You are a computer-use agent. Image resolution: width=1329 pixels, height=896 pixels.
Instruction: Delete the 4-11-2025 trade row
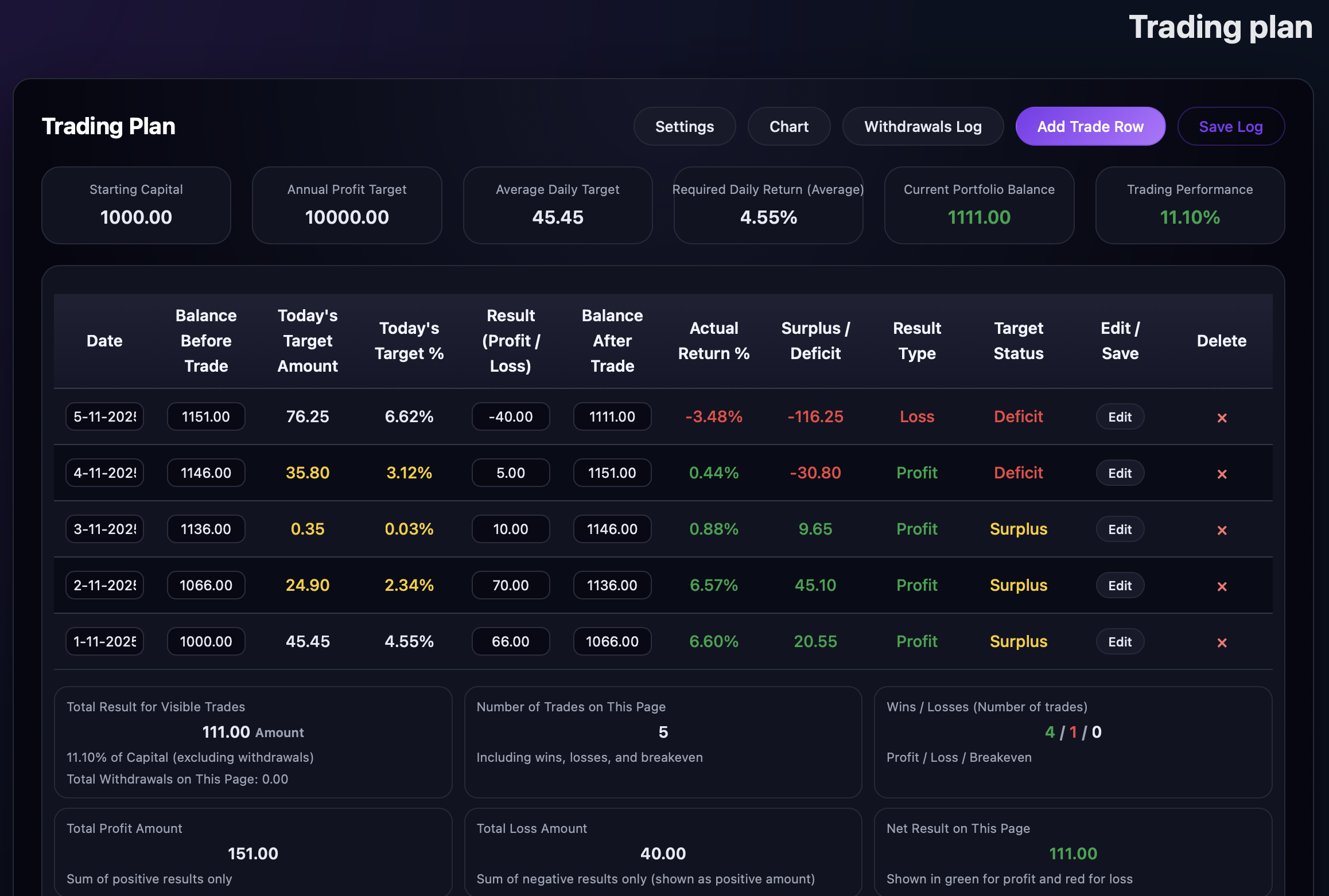point(1222,474)
